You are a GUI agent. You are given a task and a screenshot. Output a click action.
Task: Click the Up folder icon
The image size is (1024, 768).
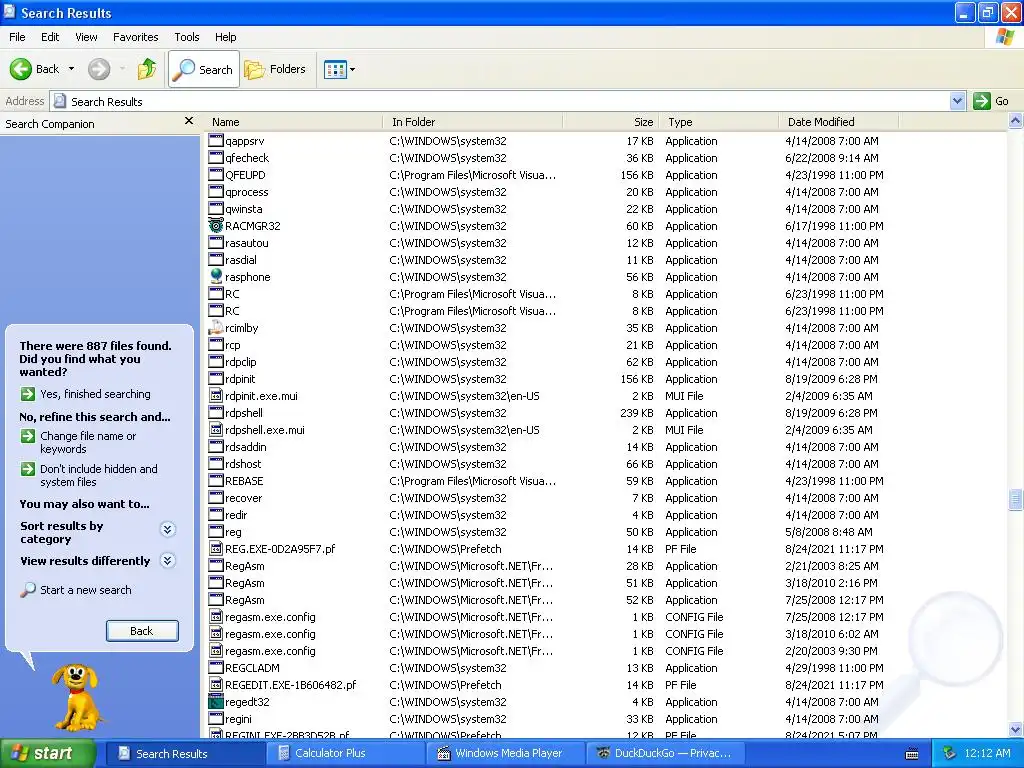[x=147, y=69]
